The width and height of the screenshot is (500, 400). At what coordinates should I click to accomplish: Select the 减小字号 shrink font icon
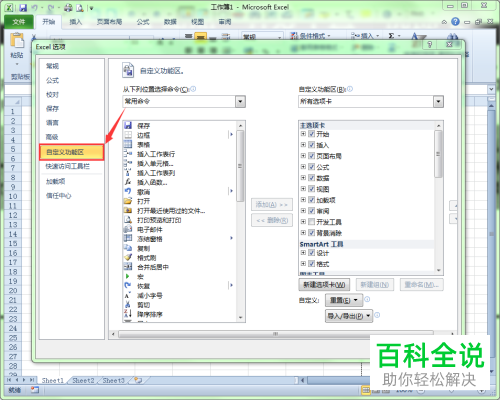pos(128,295)
